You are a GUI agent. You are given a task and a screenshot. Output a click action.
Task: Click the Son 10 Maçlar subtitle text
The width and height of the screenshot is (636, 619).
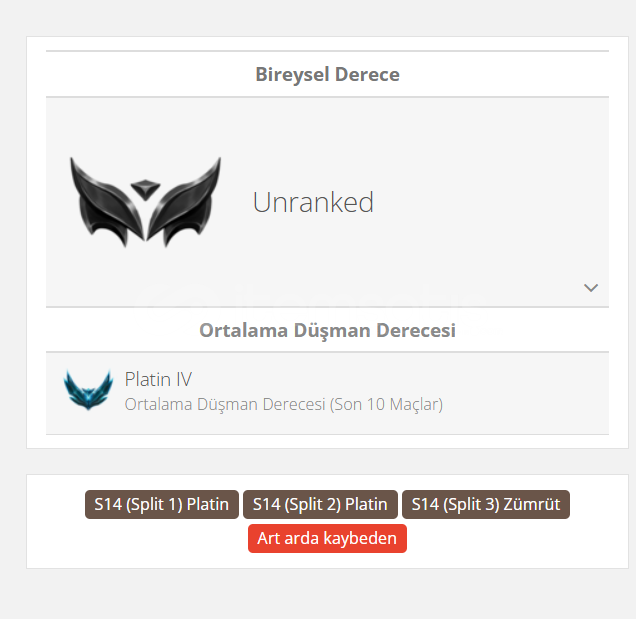coord(284,404)
